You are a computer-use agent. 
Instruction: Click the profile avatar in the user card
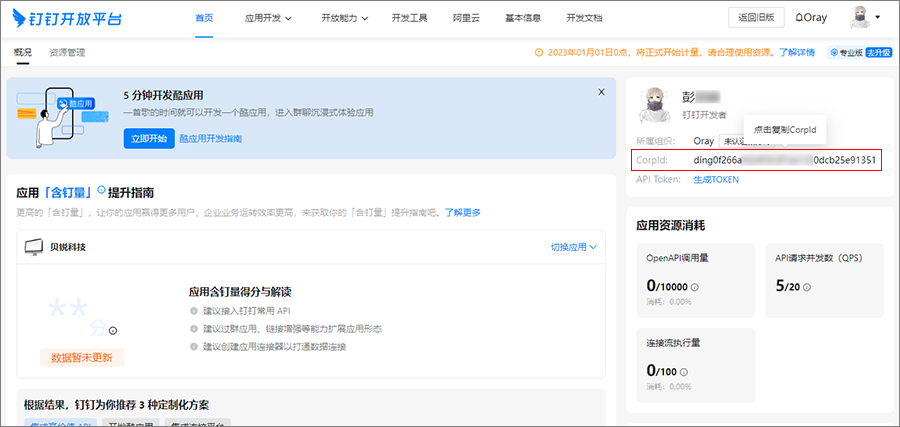[x=655, y=105]
